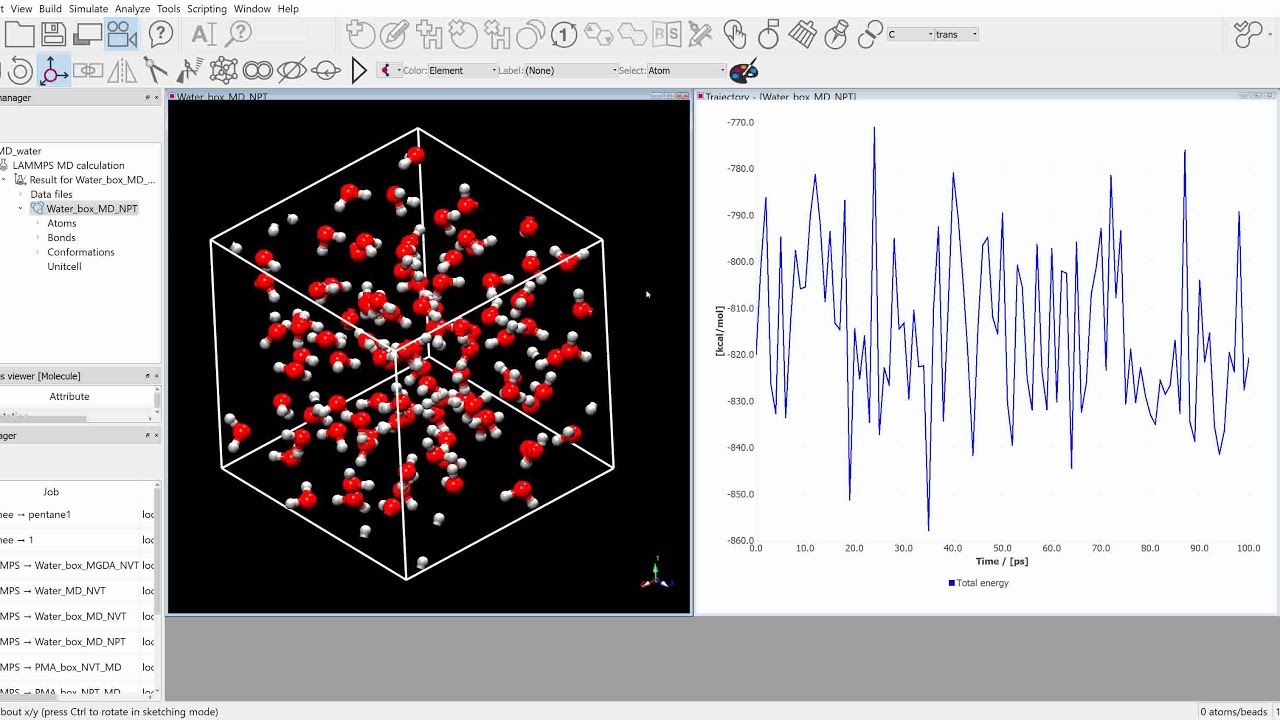Click the chain link bond icon

pos(870,35)
